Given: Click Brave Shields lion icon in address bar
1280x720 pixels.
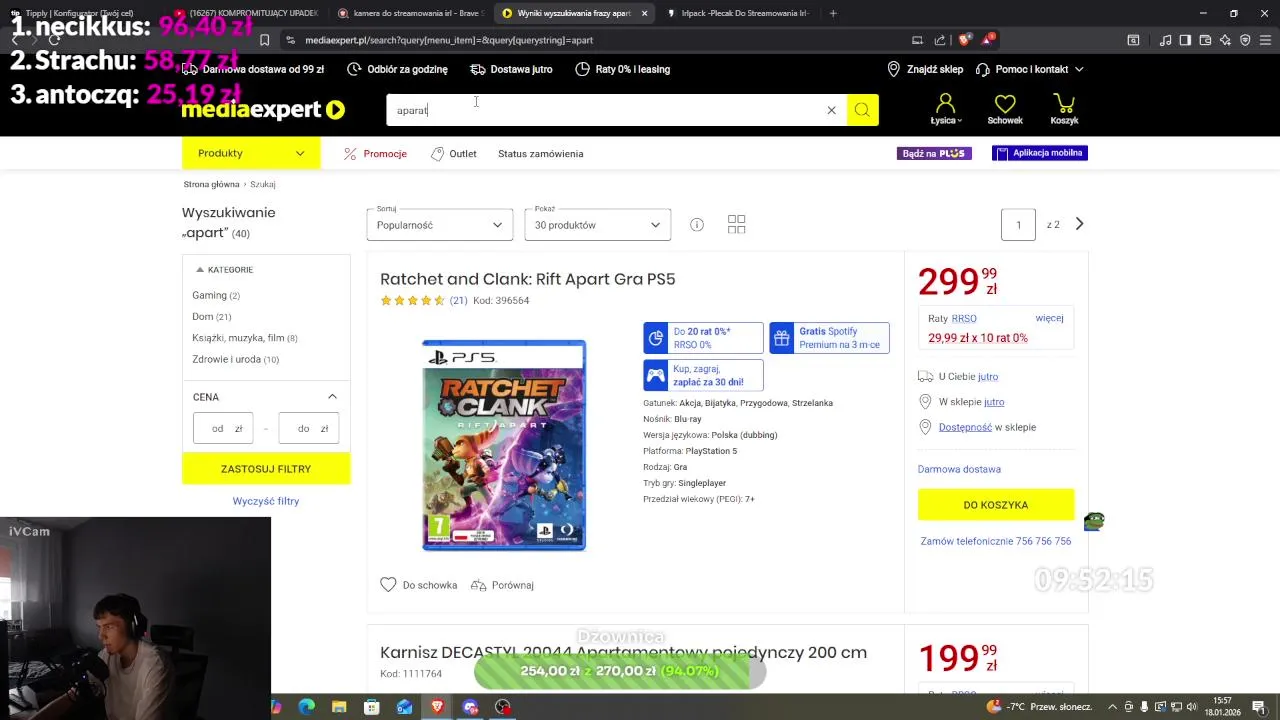Looking at the screenshot, I should click(964, 40).
